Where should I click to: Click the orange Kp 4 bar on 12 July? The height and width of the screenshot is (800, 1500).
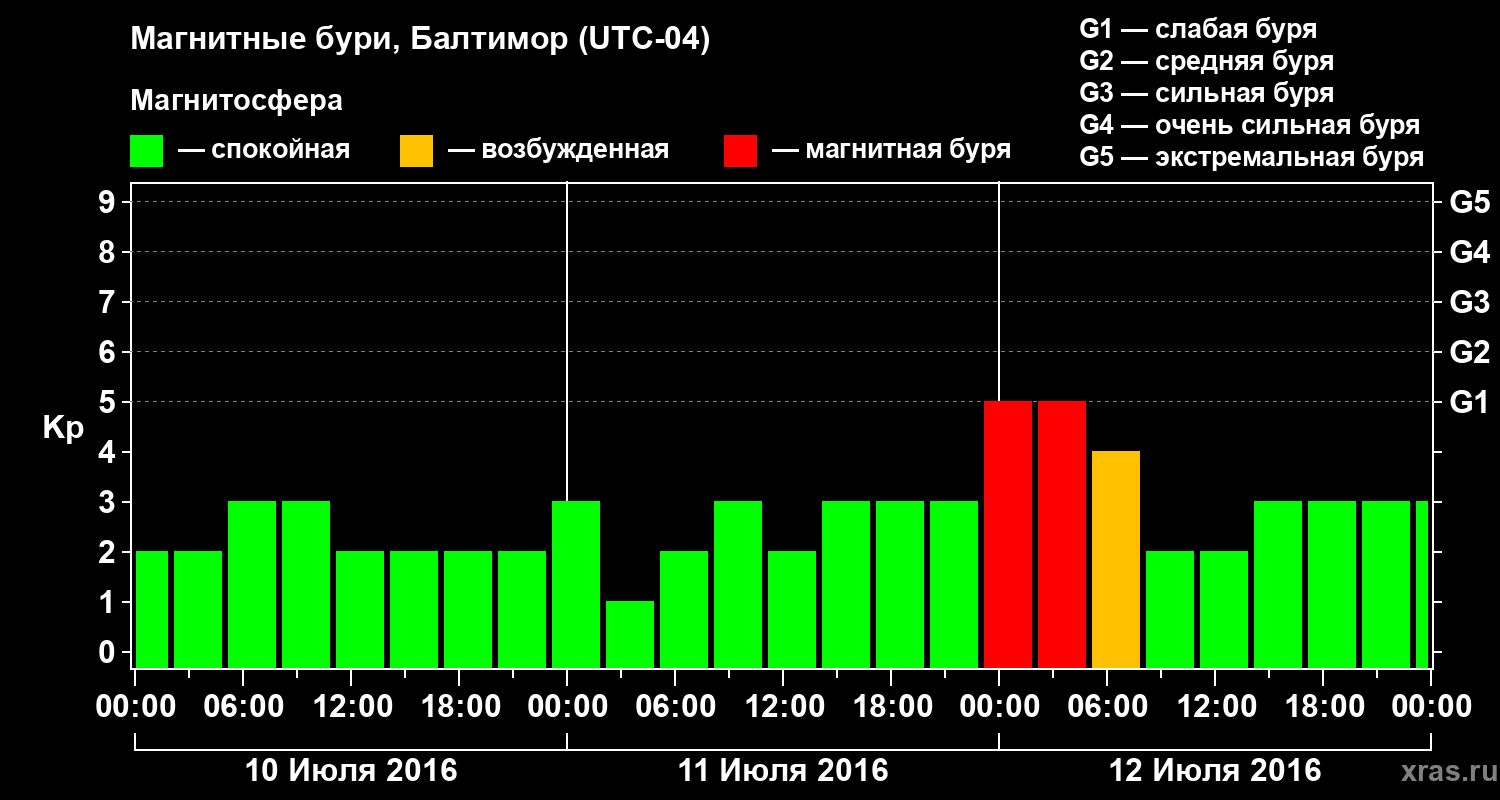[x=1116, y=560]
